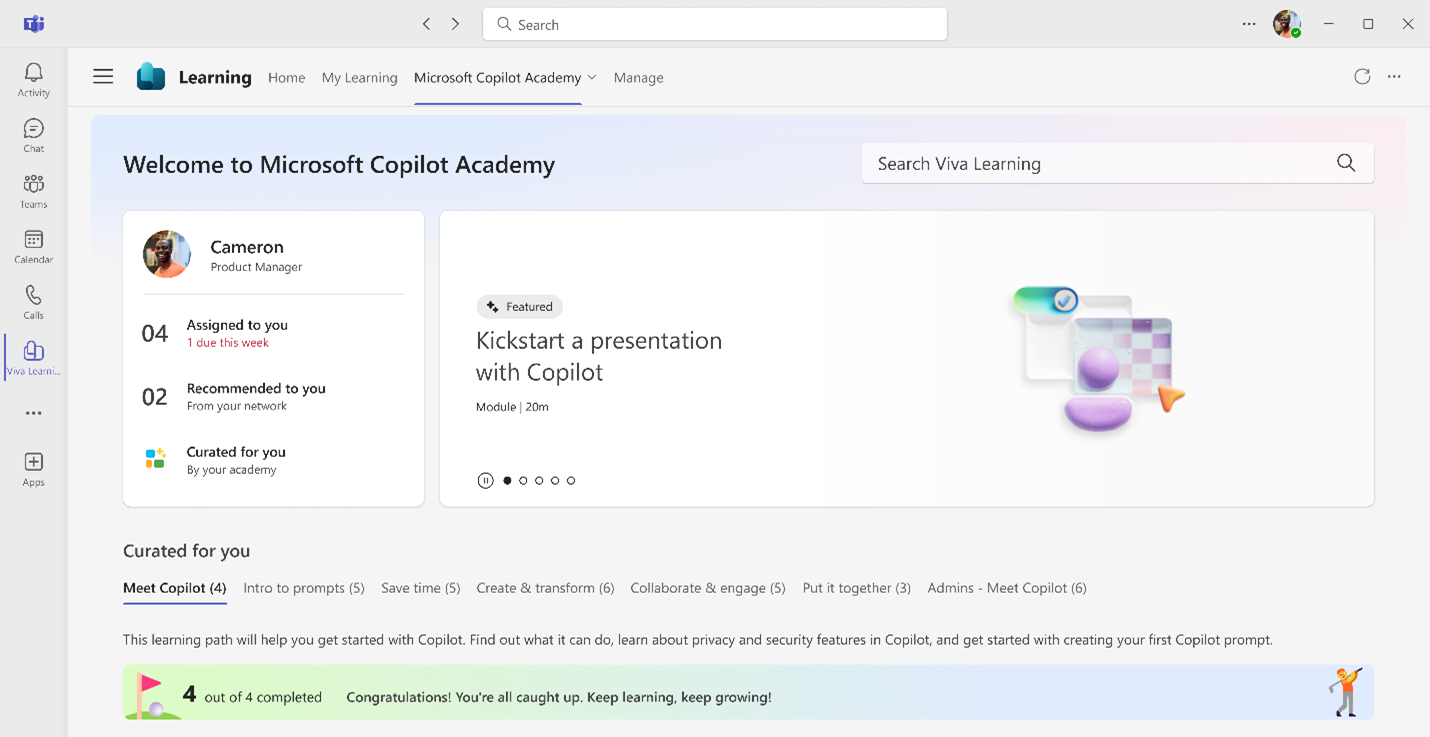1430x737 pixels.
Task: Click the Viva Learning search magnifier
Action: (1346, 163)
